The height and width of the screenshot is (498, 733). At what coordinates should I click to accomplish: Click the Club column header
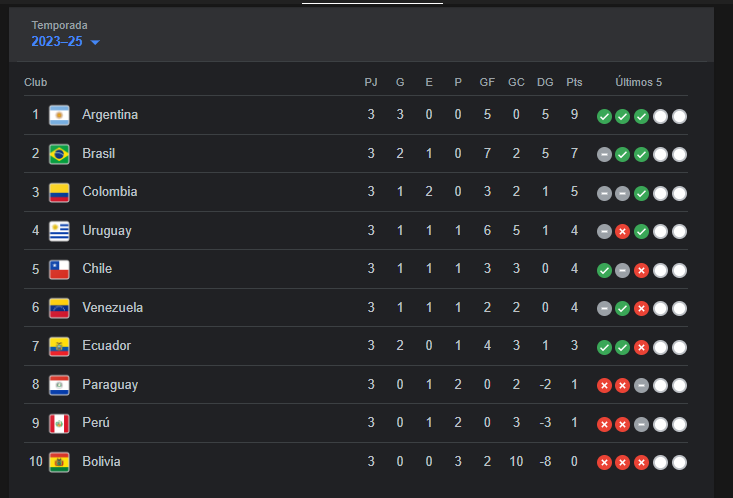pos(36,82)
